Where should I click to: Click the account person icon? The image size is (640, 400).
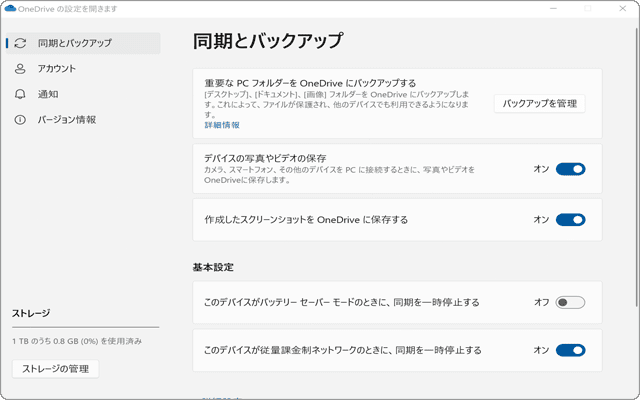pos(20,69)
